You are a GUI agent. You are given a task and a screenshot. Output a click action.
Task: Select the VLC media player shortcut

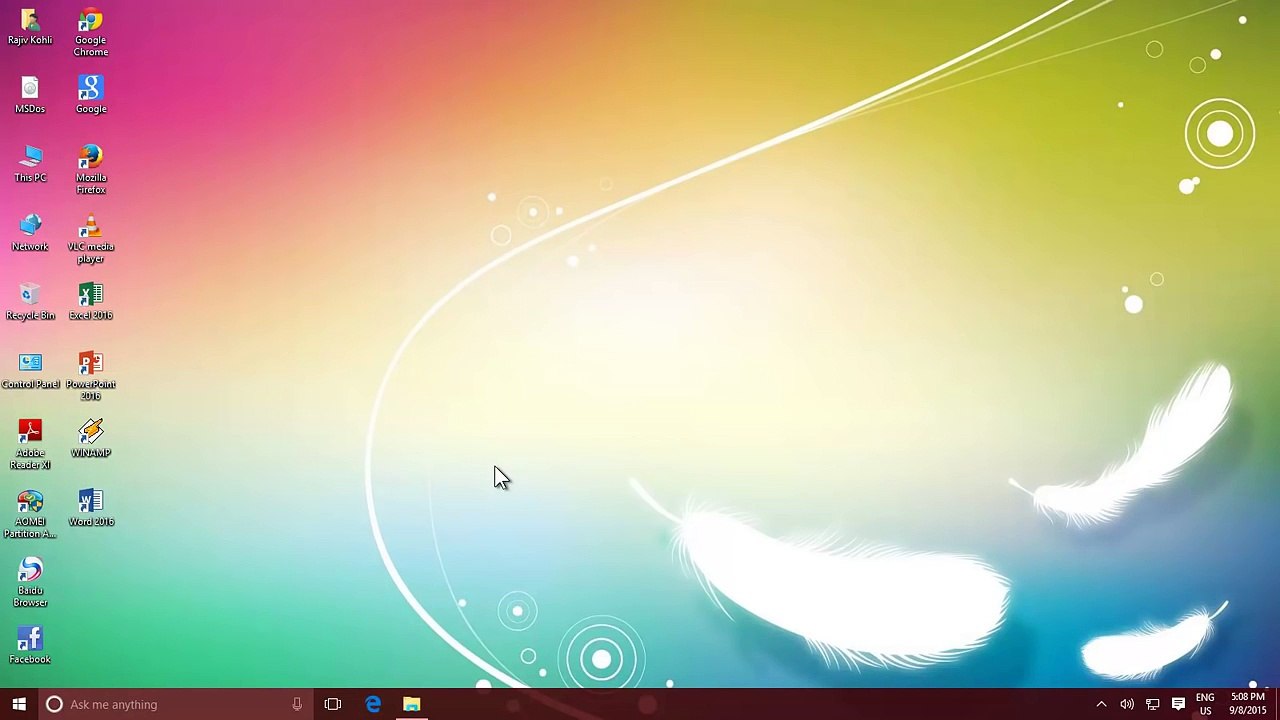(x=90, y=239)
